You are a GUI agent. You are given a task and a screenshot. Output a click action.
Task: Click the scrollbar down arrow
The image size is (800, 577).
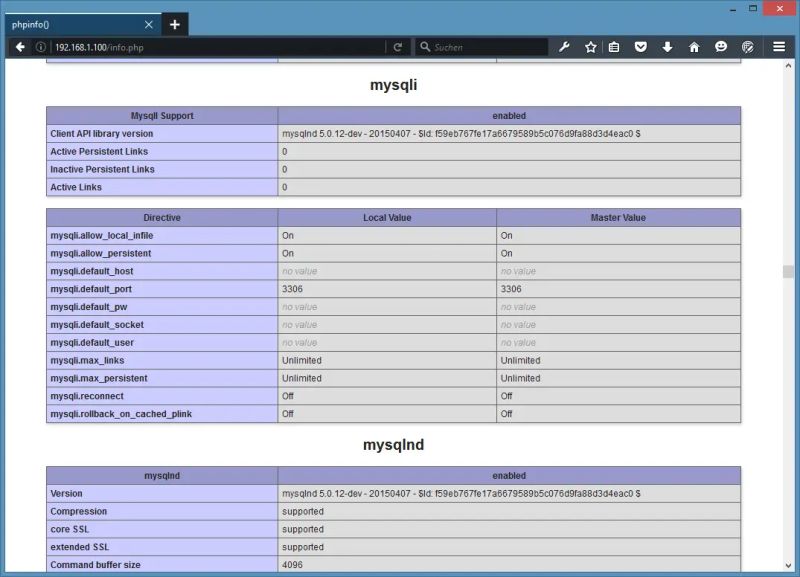point(789,565)
